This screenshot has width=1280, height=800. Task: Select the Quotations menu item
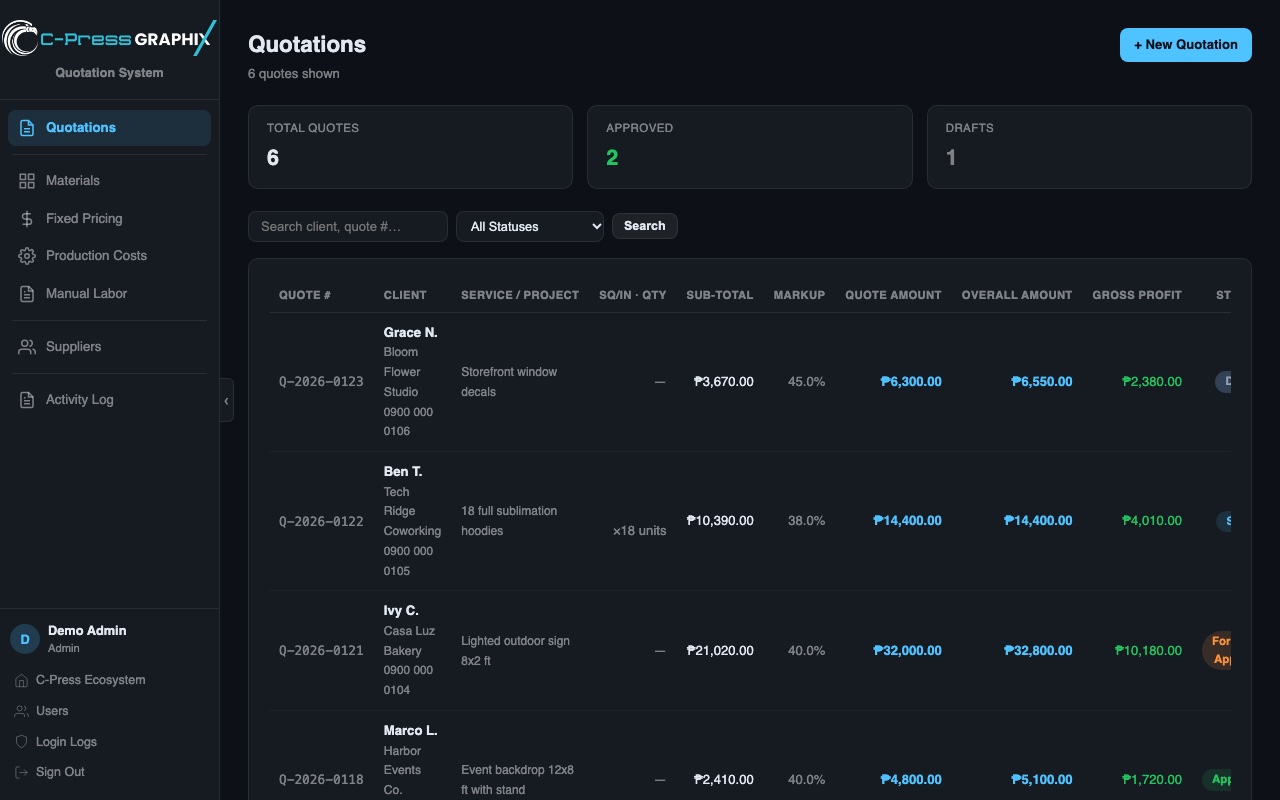109,128
